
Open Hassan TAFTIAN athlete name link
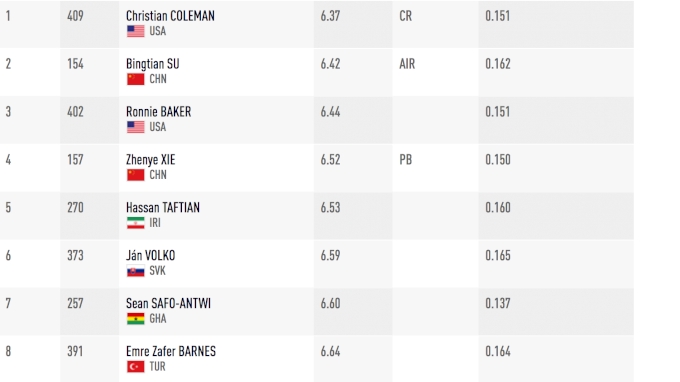[163, 208]
